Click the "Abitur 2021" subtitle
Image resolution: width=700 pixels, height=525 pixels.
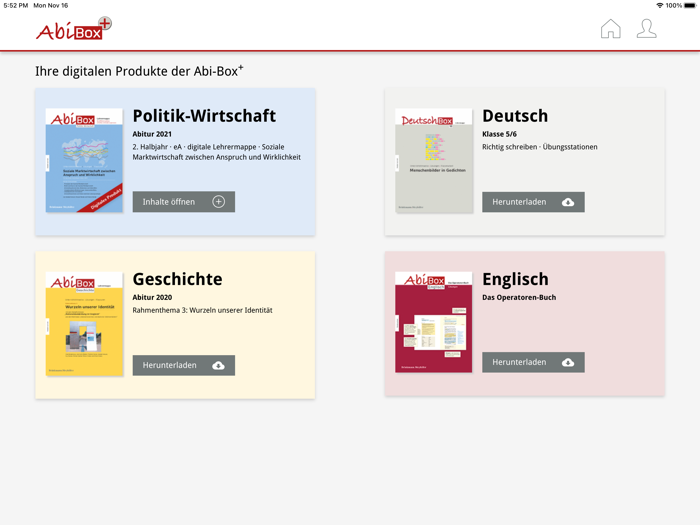pyautogui.click(x=152, y=134)
